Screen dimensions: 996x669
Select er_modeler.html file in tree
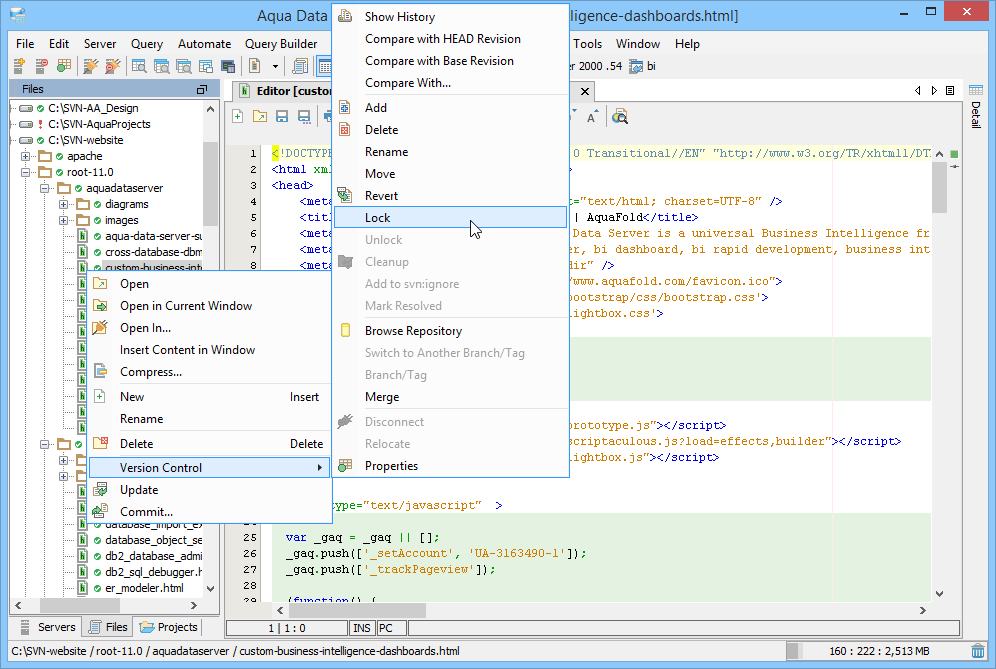coord(144,588)
